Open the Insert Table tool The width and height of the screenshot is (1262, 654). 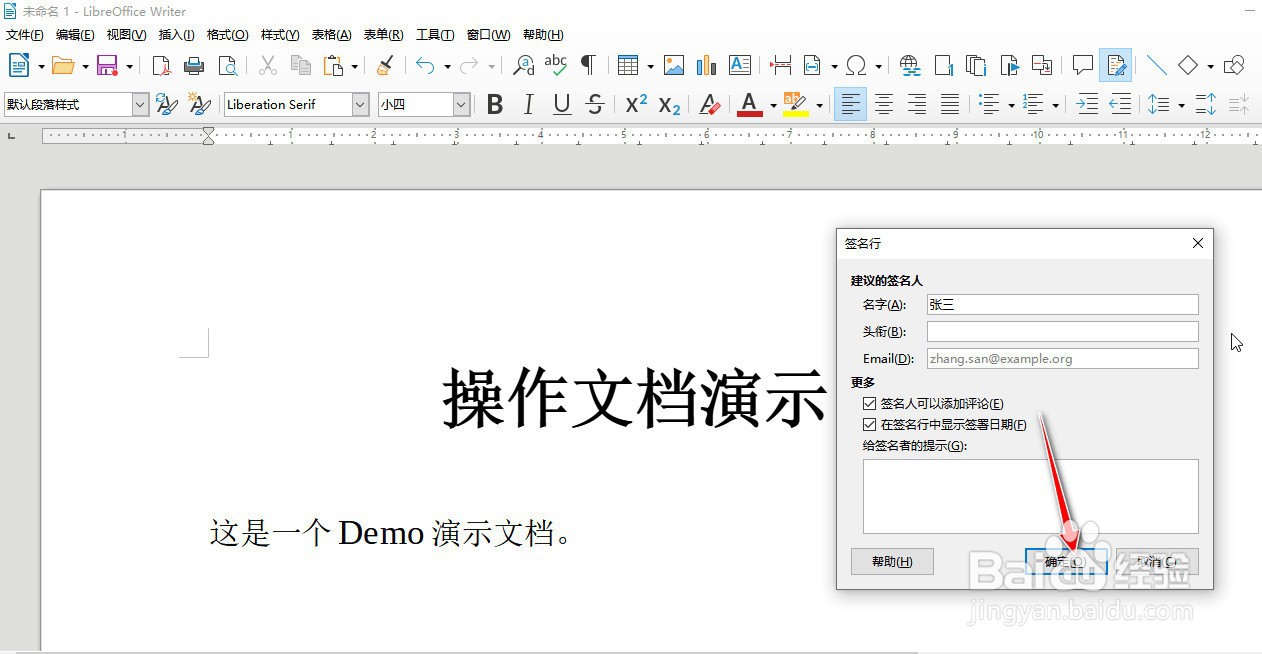tap(630, 65)
